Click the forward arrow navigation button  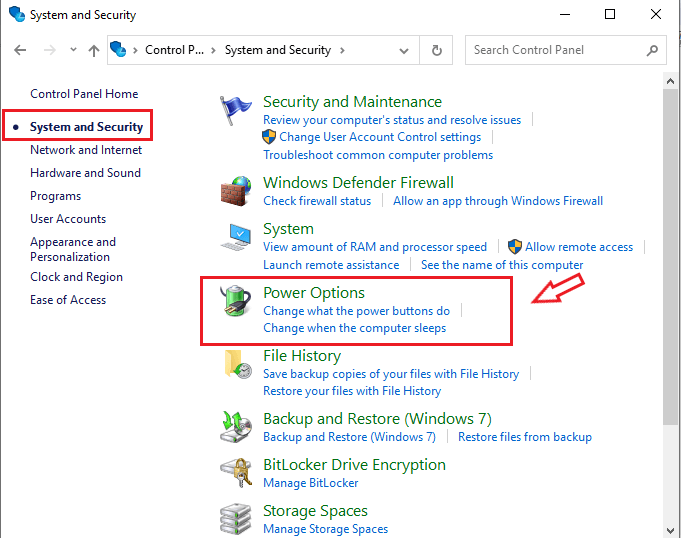point(50,50)
